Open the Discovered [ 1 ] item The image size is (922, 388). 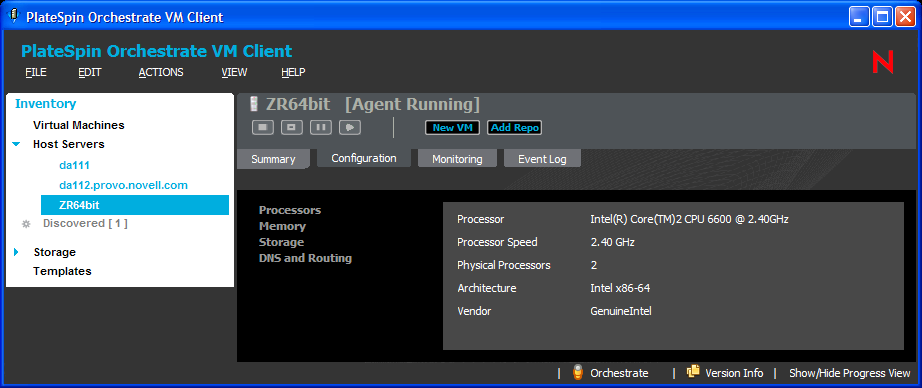click(85, 224)
